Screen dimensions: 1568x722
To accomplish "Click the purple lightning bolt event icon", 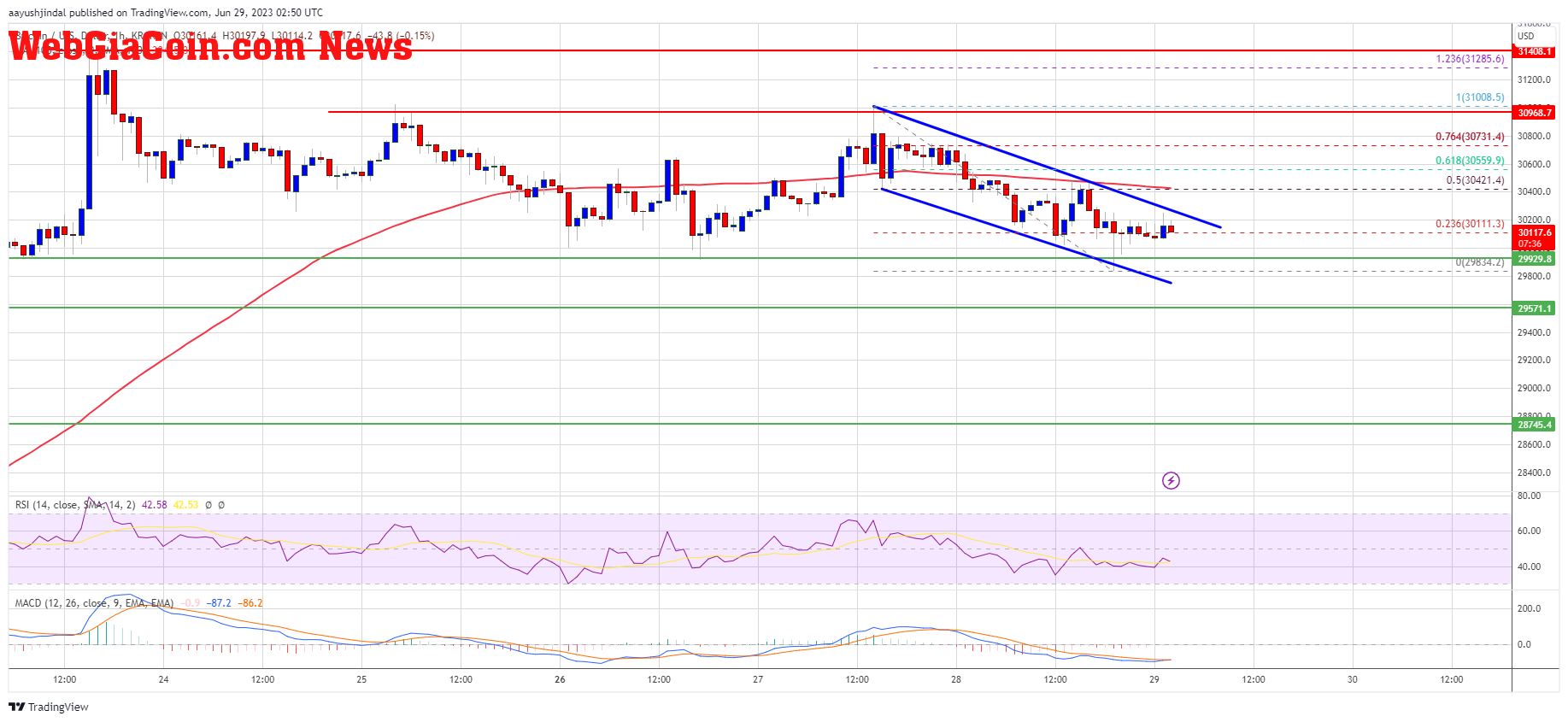I will 1171,481.
